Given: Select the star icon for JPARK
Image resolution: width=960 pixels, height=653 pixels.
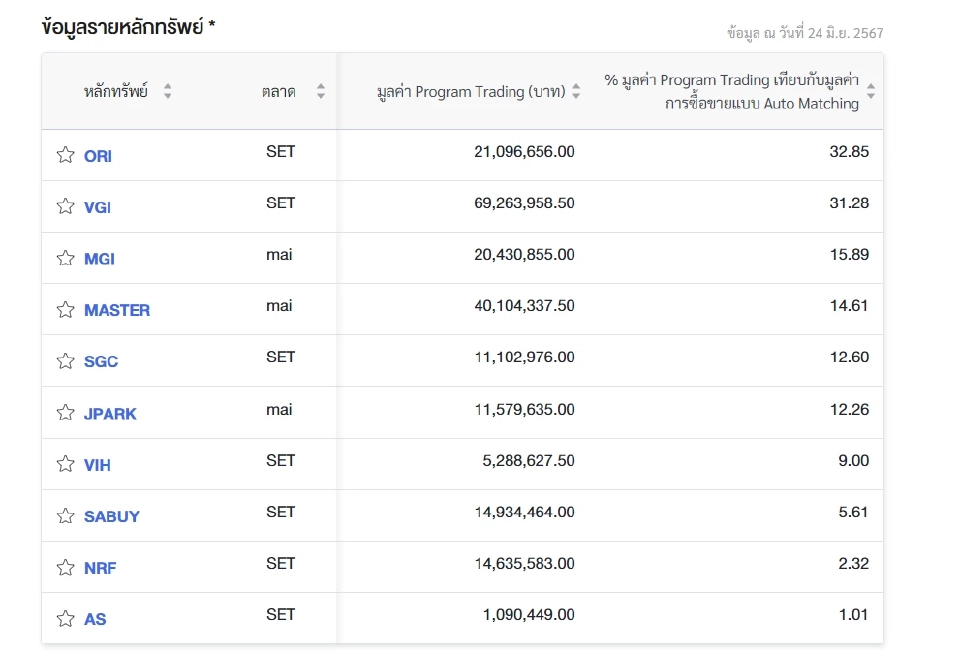Looking at the screenshot, I should [65, 412].
